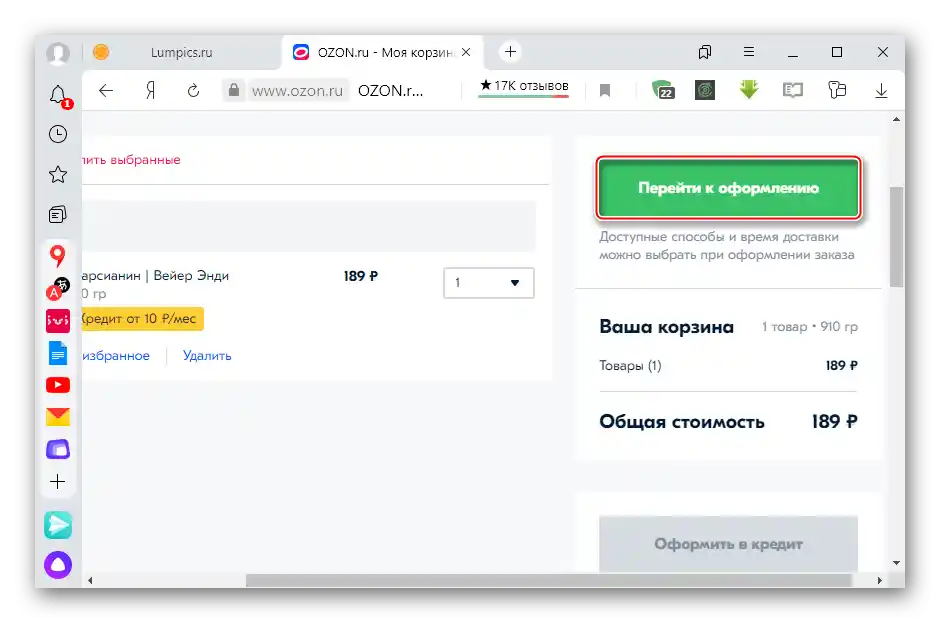
Task: Open the purple disk icon in sidebar
Action: [58, 449]
